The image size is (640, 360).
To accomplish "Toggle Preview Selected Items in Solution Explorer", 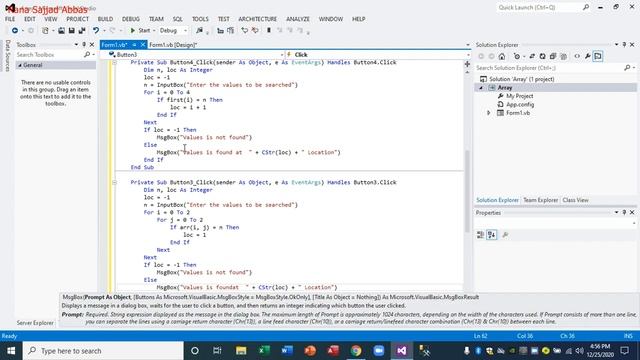I will tap(598, 57).
